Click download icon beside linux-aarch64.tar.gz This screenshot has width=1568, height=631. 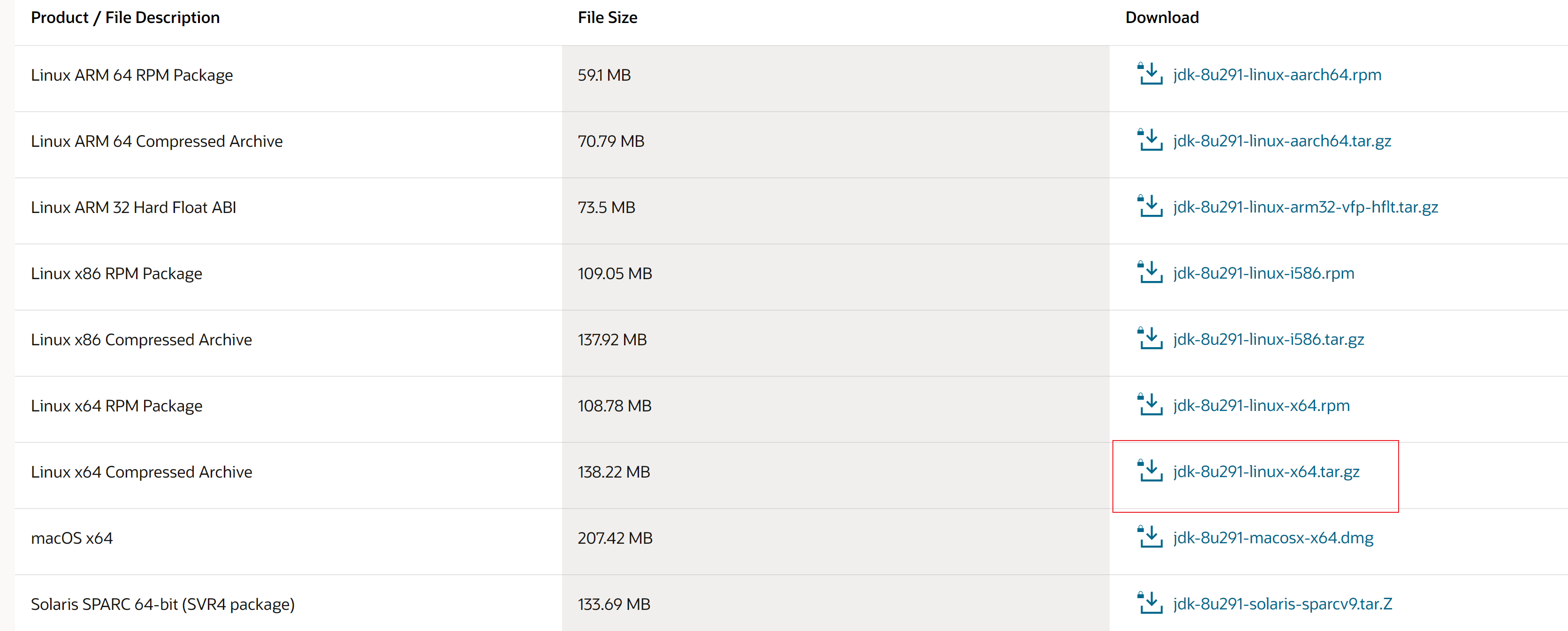[x=1150, y=141]
